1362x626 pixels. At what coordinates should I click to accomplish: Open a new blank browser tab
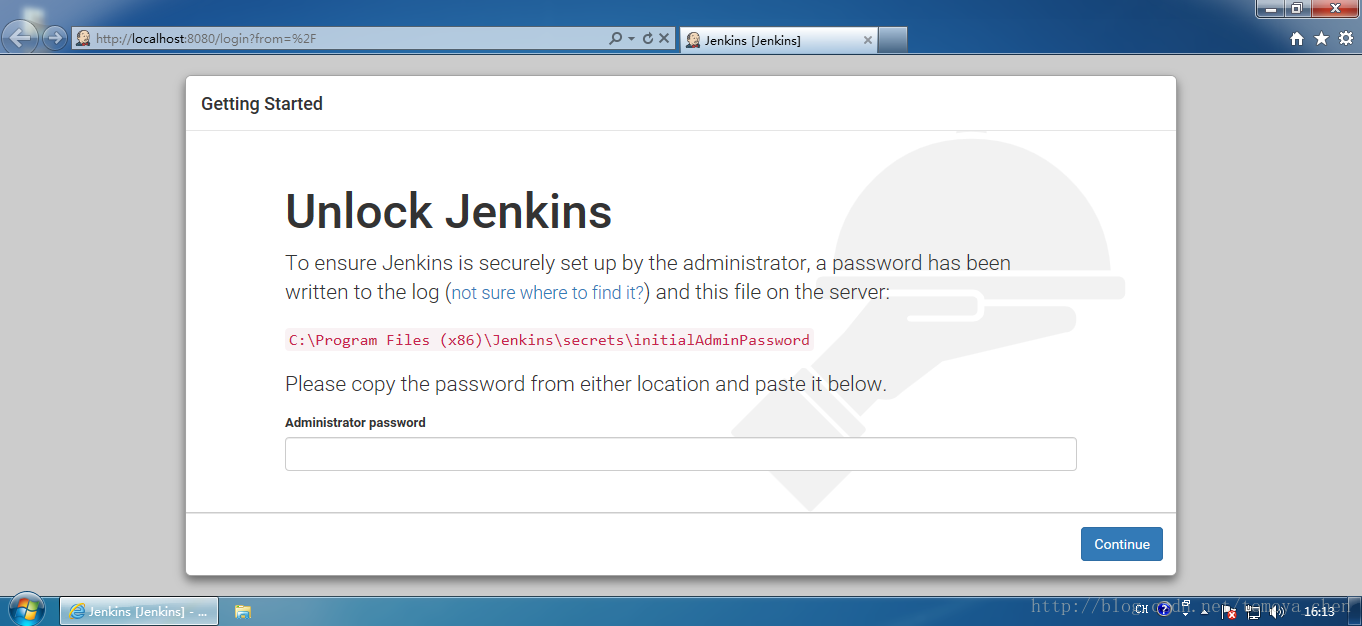pos(892,40)
